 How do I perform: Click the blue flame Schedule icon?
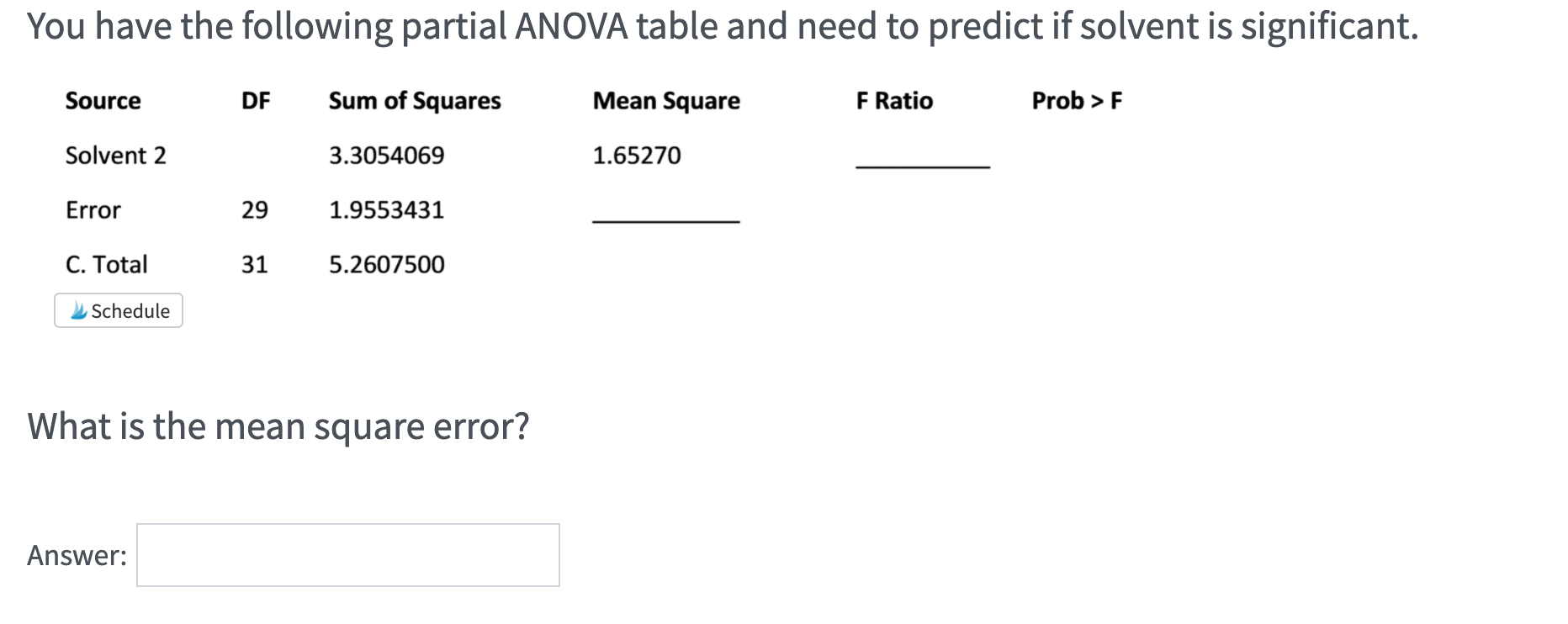tap(77, 310)
